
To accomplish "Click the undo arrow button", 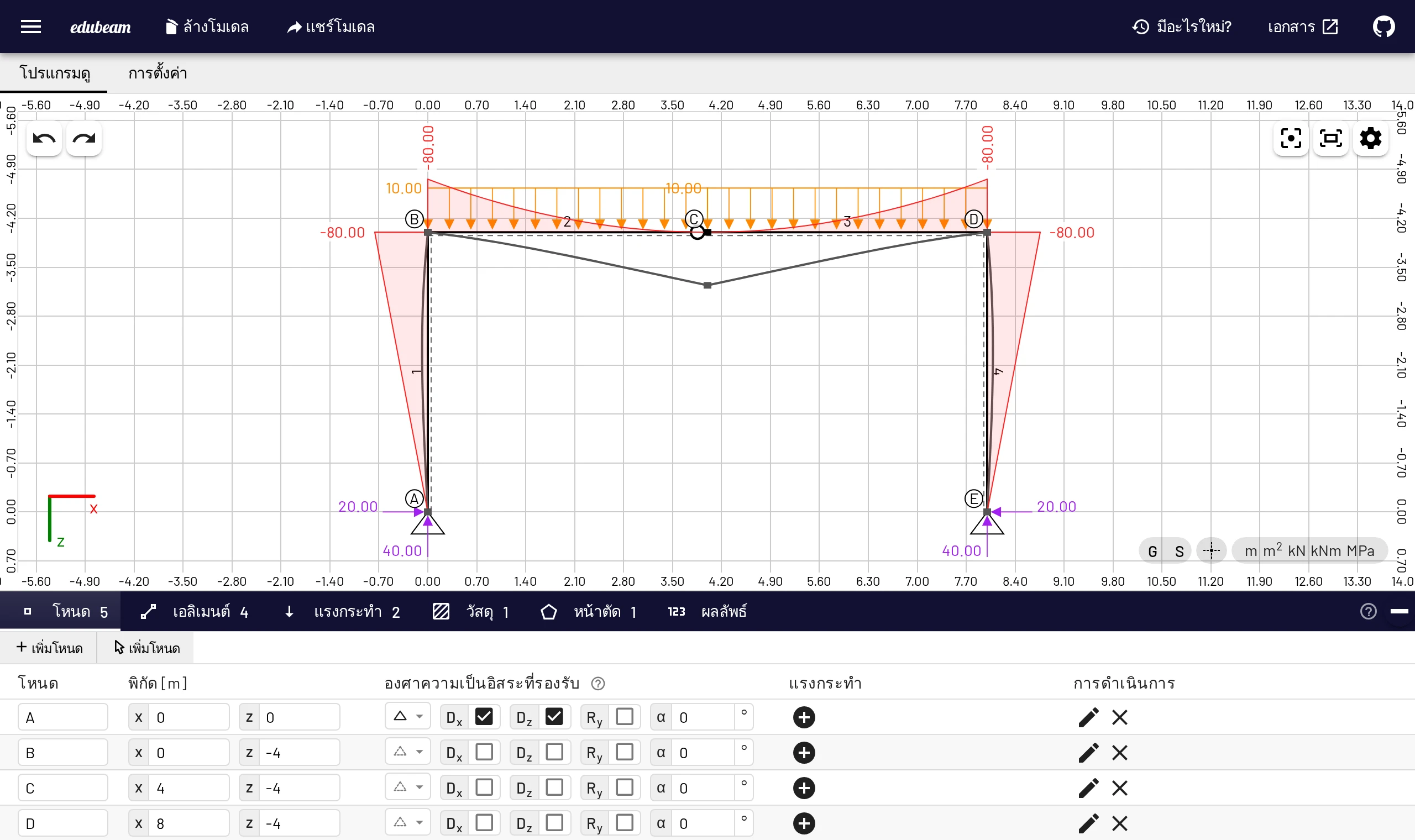I will [x=44, y=139].
